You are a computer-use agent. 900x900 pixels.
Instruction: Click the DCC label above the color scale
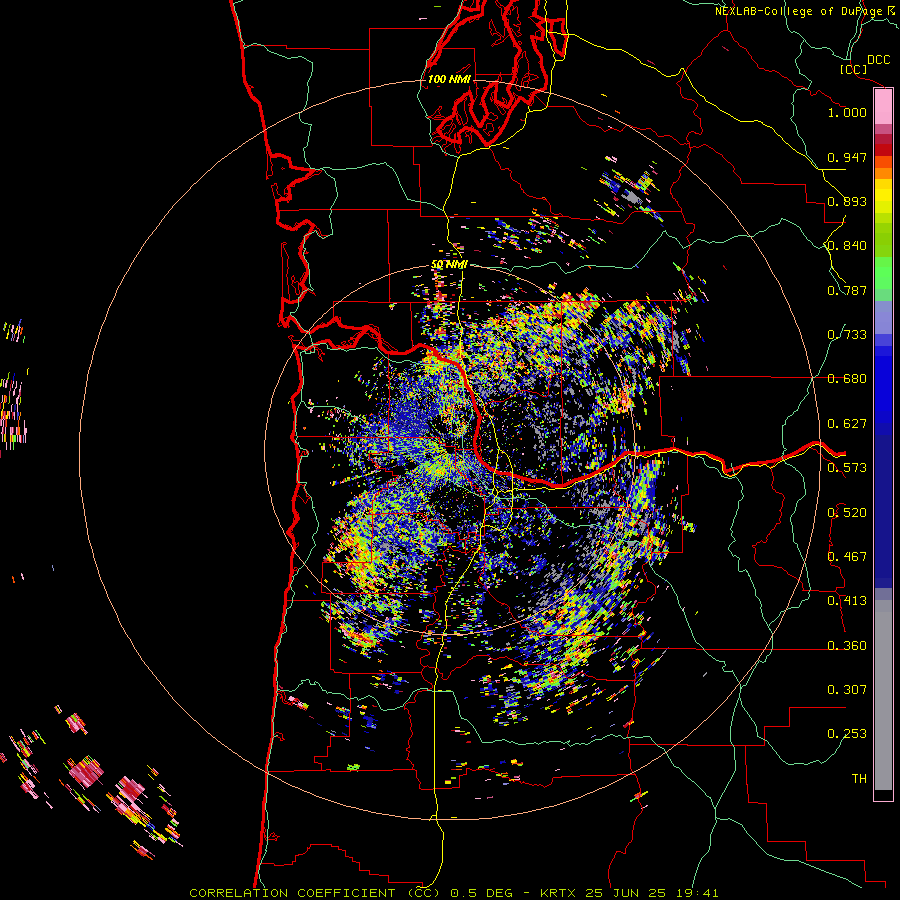pyautogui.click(x=878, y=60)
